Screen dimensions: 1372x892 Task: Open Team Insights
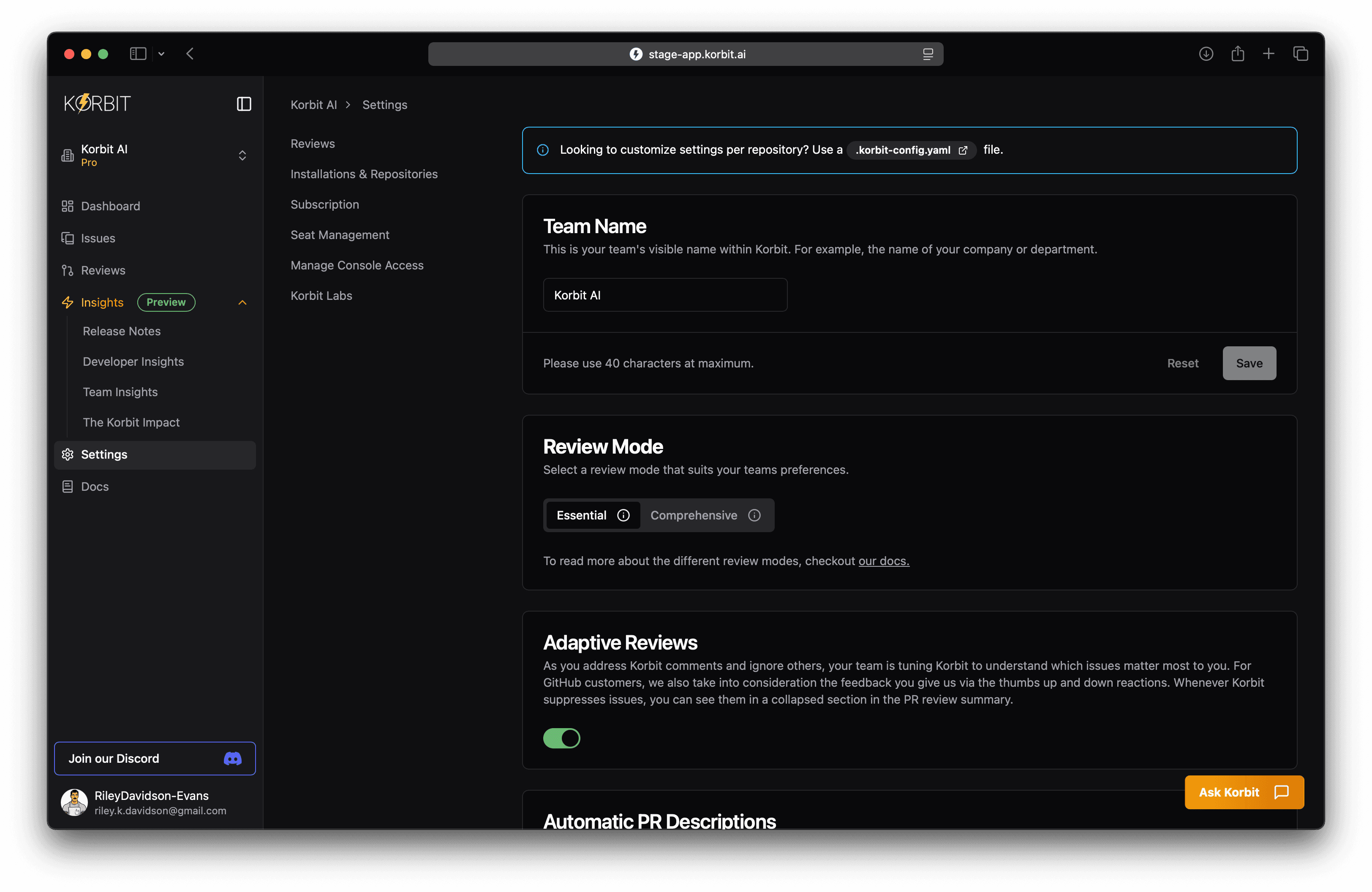click(x=120, y=392)
